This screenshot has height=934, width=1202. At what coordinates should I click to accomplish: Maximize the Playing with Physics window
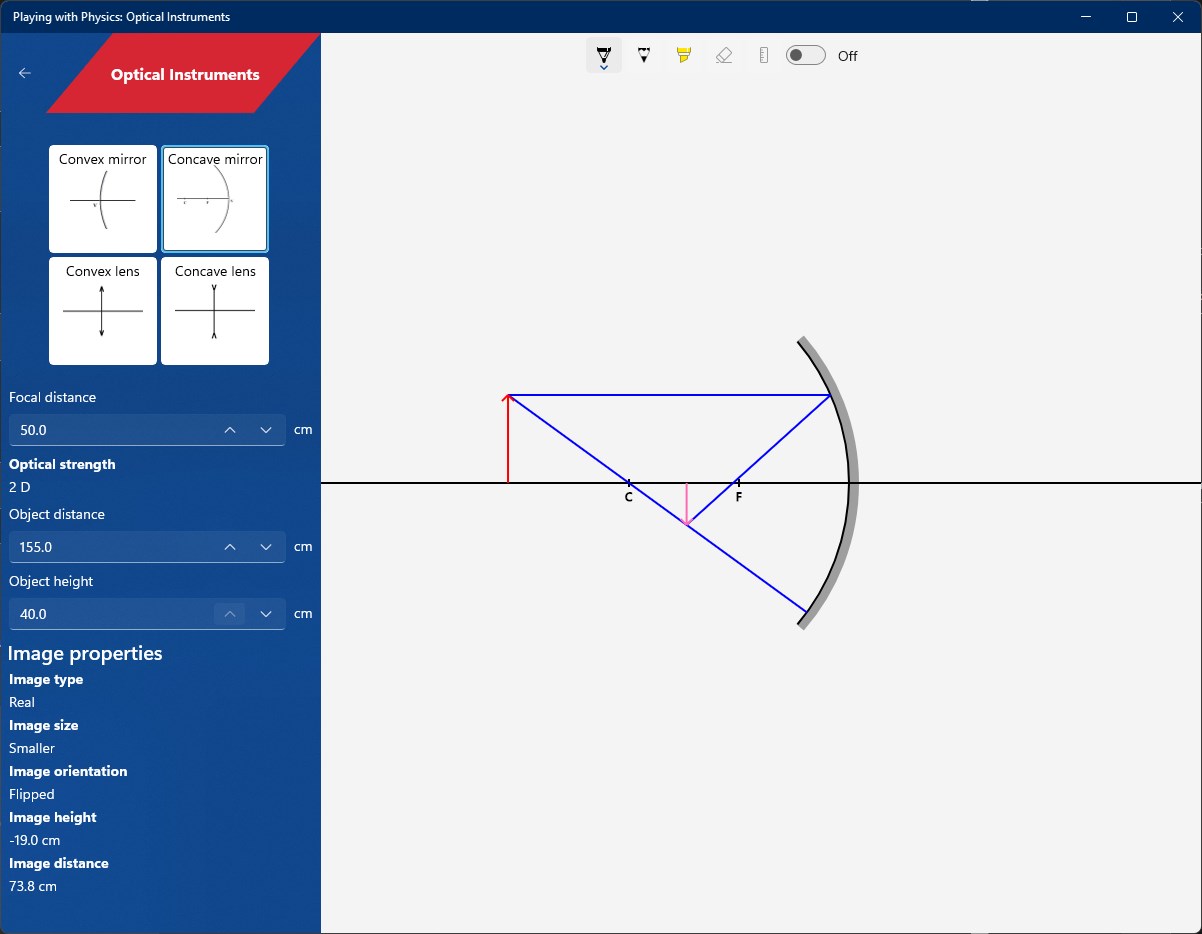click(x=1132, y=16)
